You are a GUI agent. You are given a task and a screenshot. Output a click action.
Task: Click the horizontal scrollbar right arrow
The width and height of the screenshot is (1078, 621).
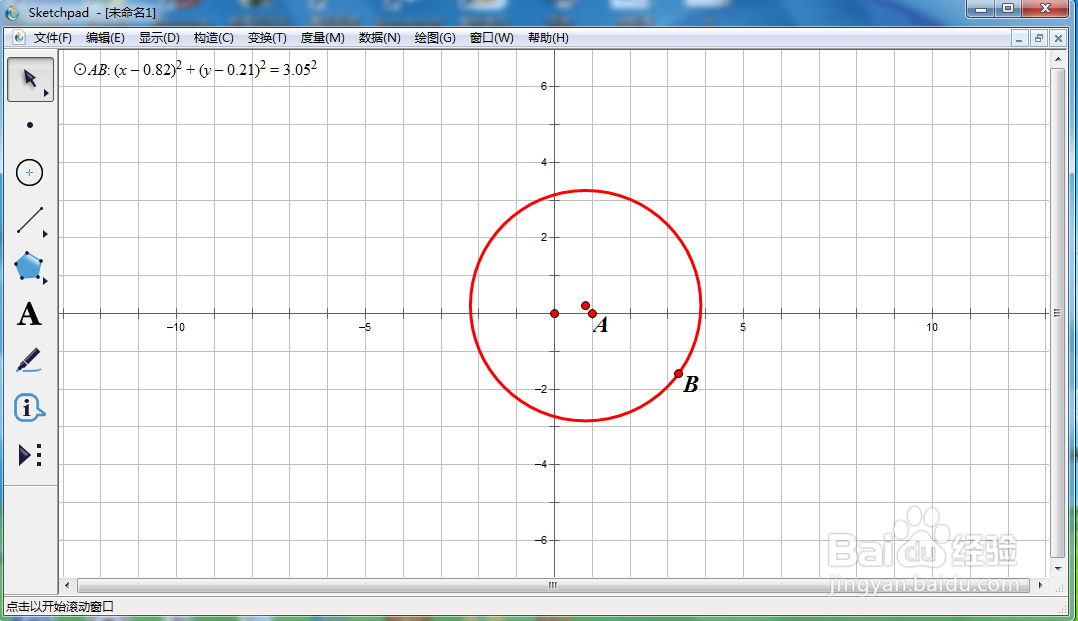[x=1040, y=585]
